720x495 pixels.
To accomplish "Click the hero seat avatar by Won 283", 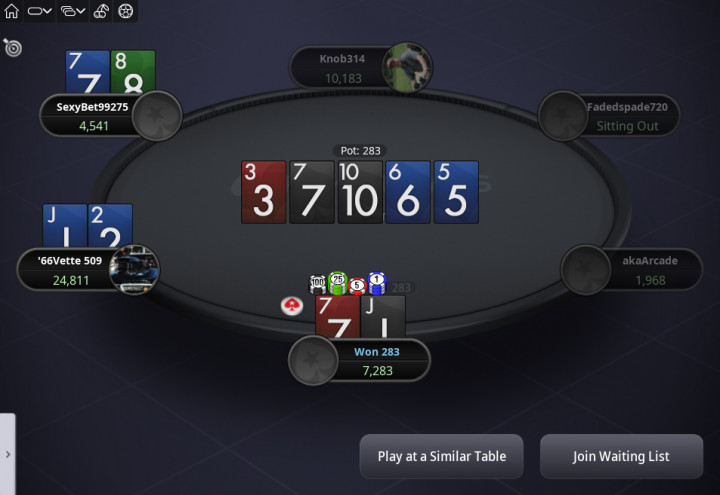I will click(313, 360).
